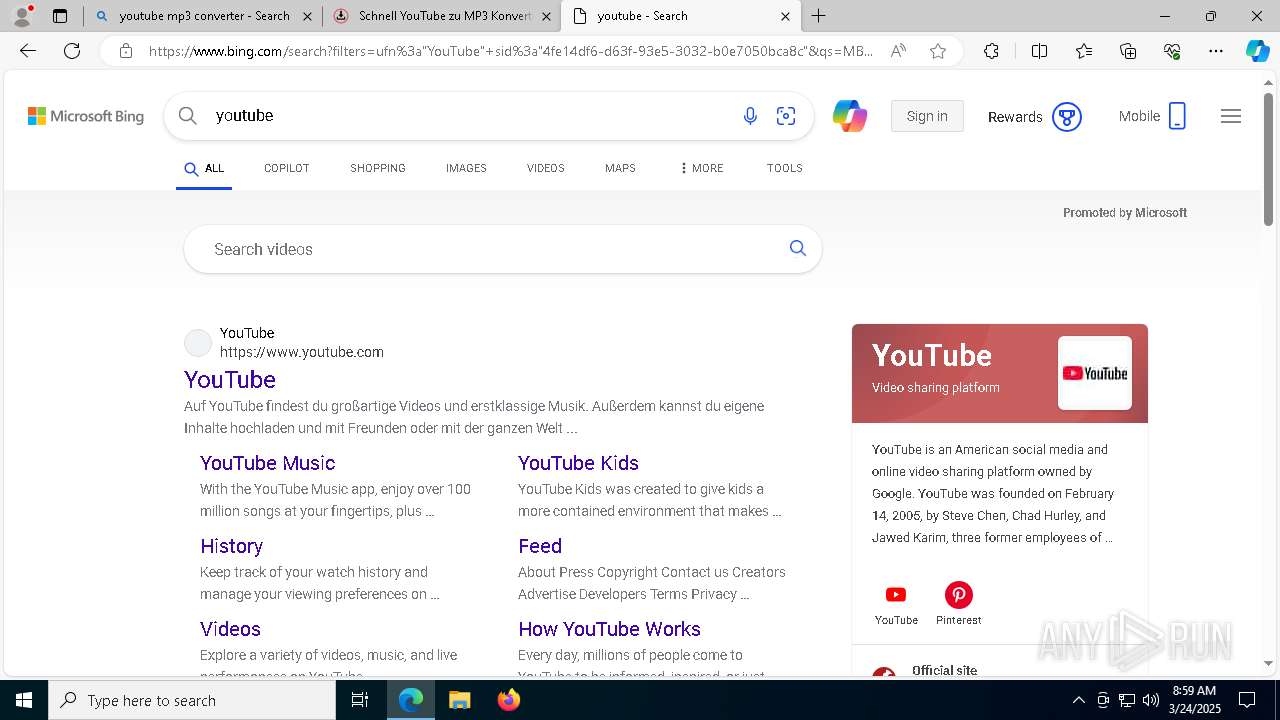Go back with the browser back arrow
This screenshot has height=720, width=1280.
(28, 51)
